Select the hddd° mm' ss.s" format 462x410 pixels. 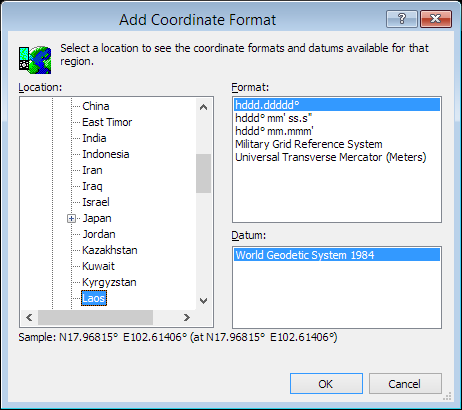pyautogui.click(x=337, y=118)
